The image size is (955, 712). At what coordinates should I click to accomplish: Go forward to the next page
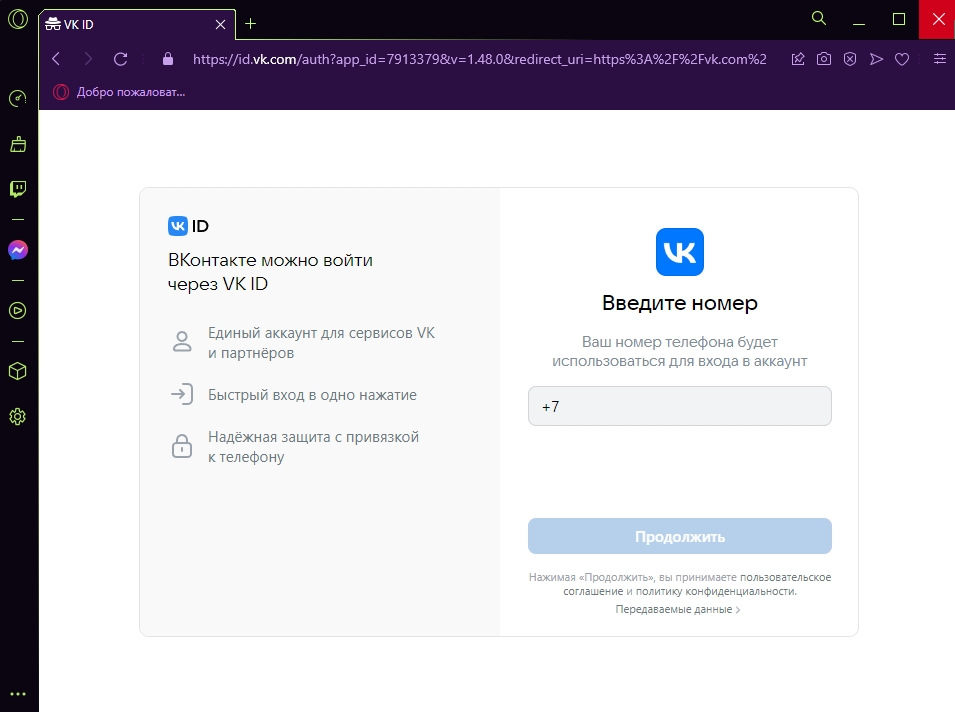pyautogui.click(x=88, y=58)
